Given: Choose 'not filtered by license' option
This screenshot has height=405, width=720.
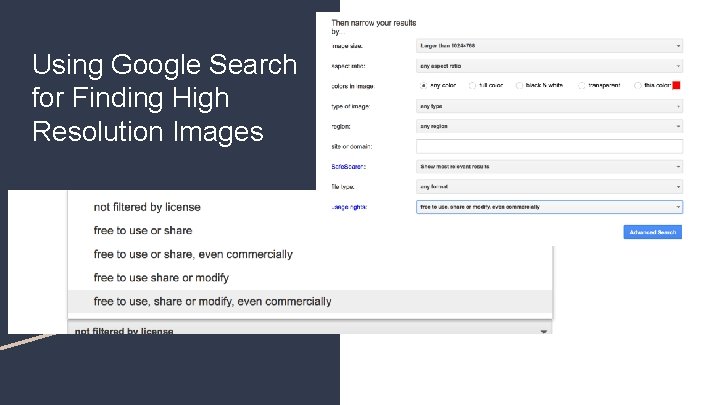Looking at the screenshot, I should click(147, 207).
